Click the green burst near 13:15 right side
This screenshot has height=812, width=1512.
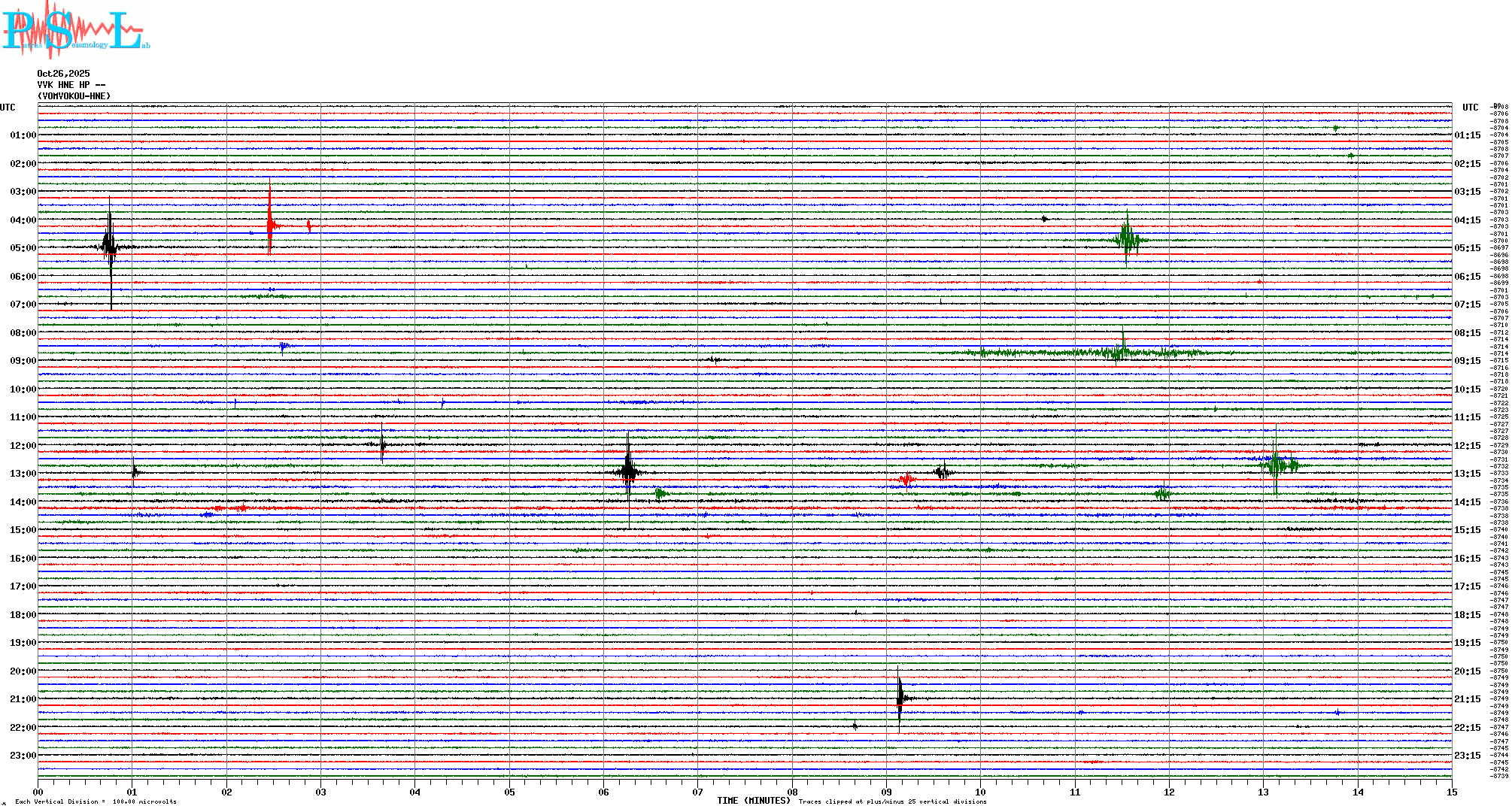(1277, 464)
